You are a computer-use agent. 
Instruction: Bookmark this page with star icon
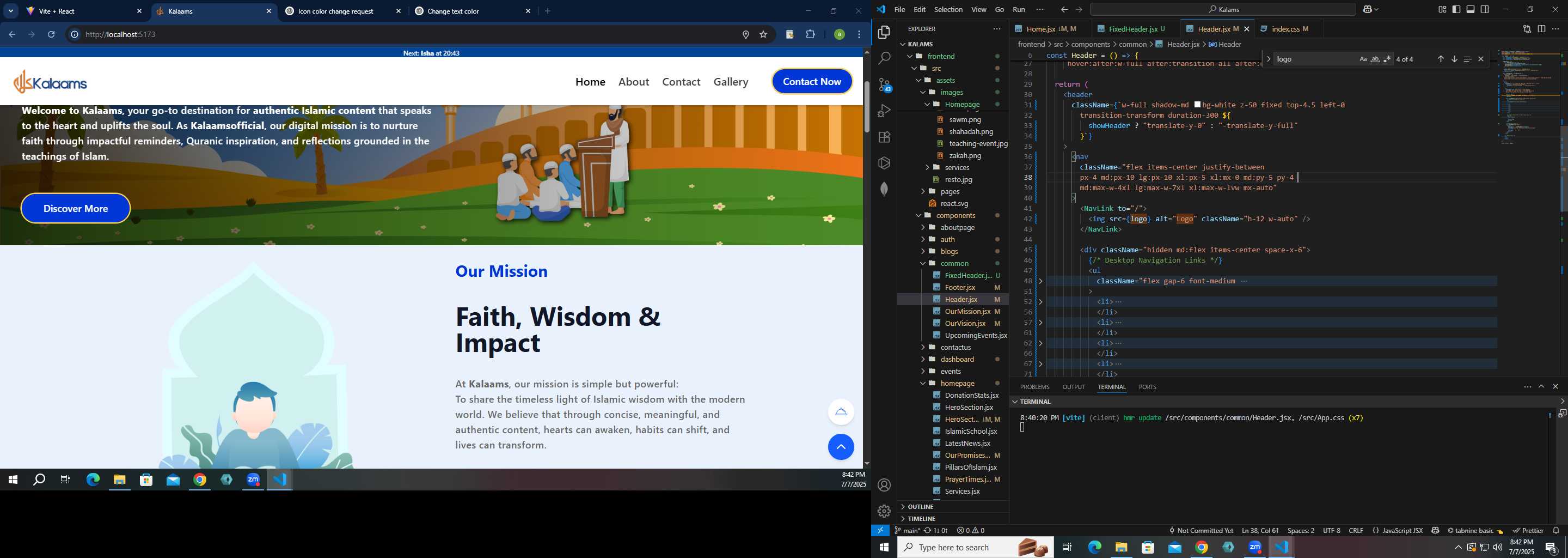point(763,35)
